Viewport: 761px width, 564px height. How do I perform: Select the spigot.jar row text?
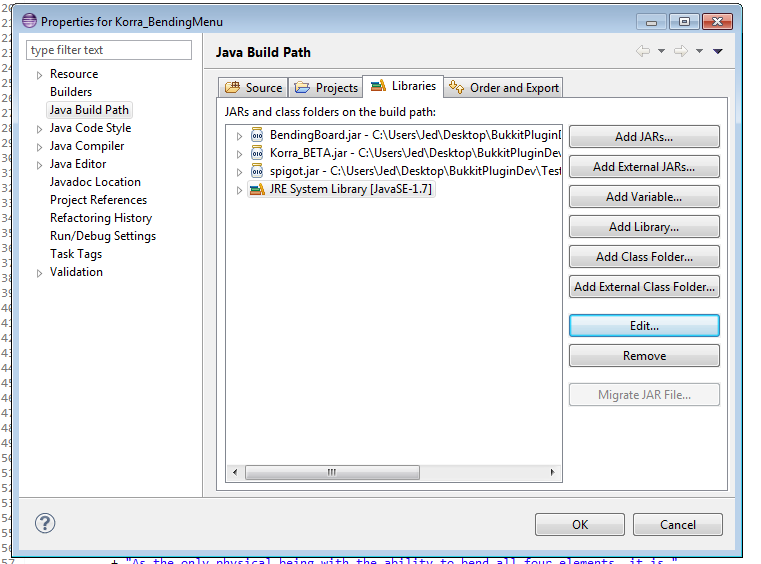coord(415,171)
